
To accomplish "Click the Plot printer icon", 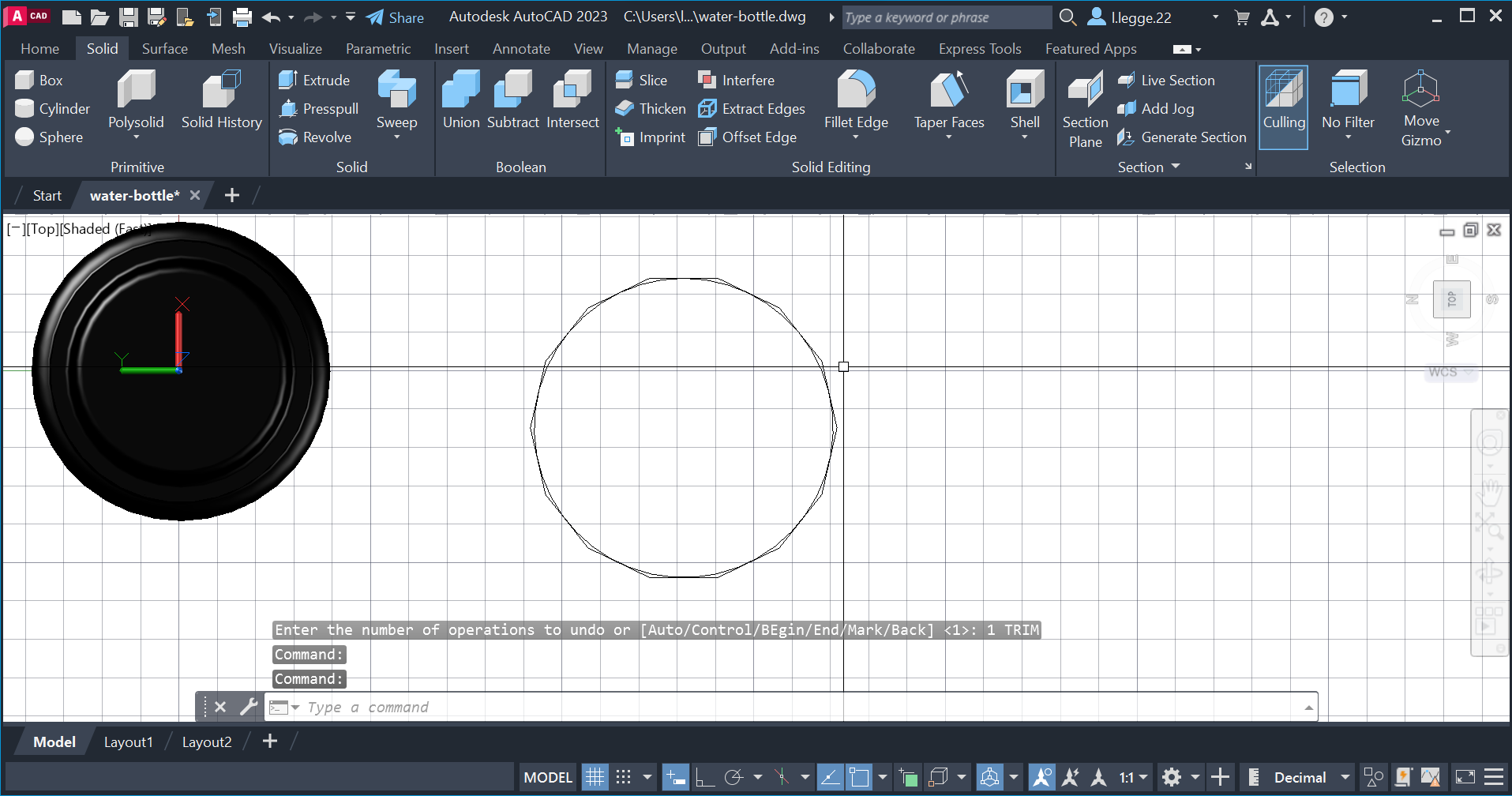I will (x=242, y=17).
